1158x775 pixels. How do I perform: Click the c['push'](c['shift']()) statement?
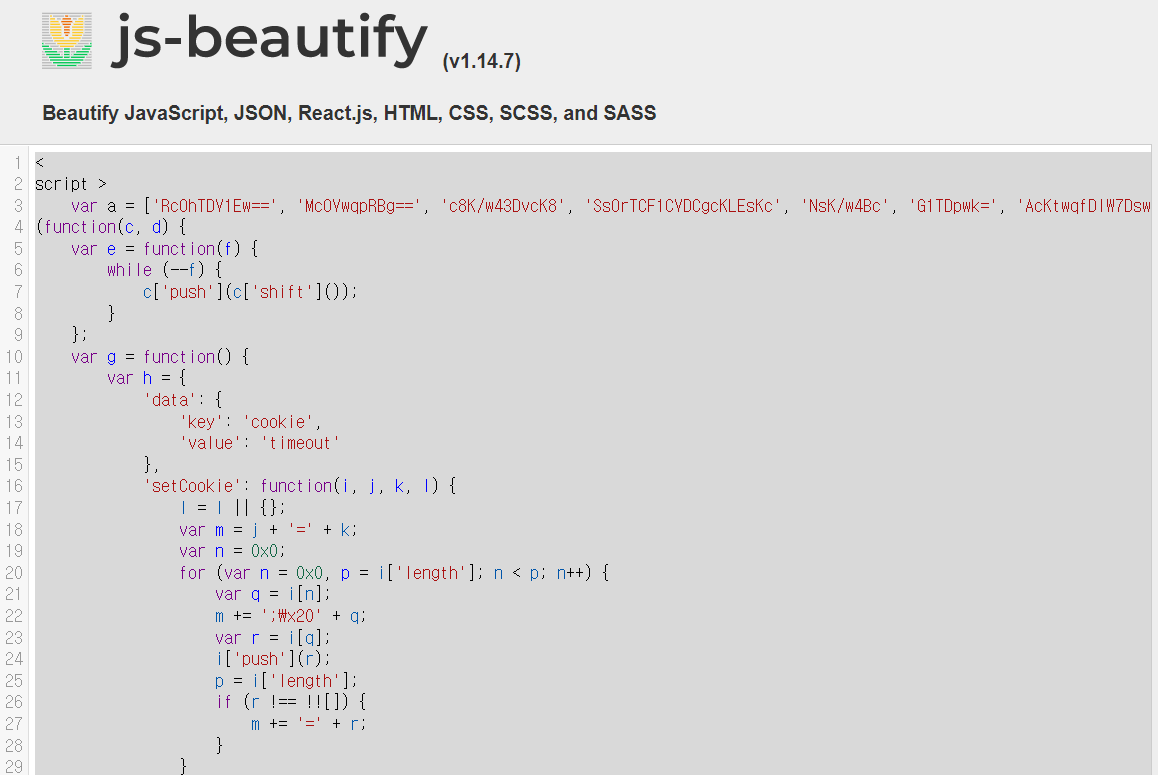pyautogui.click(x=250, y=292)
